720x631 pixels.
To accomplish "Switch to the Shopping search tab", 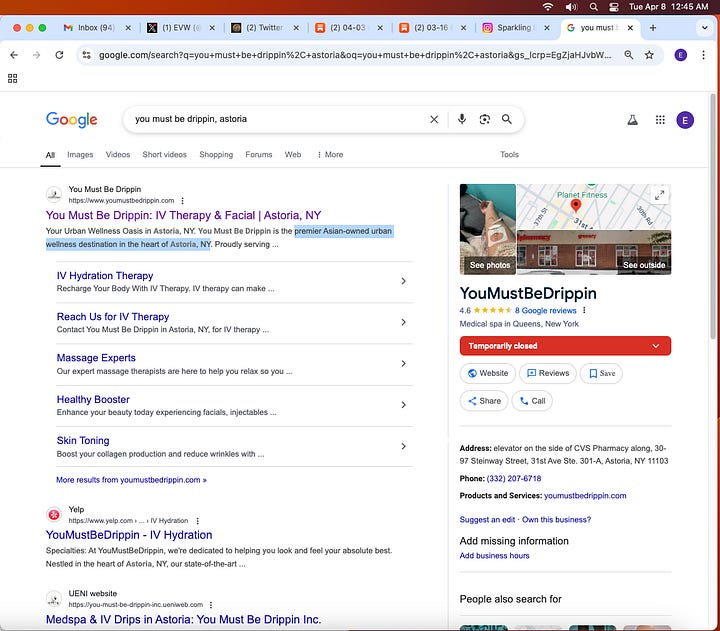I will [x=216, y=155].
